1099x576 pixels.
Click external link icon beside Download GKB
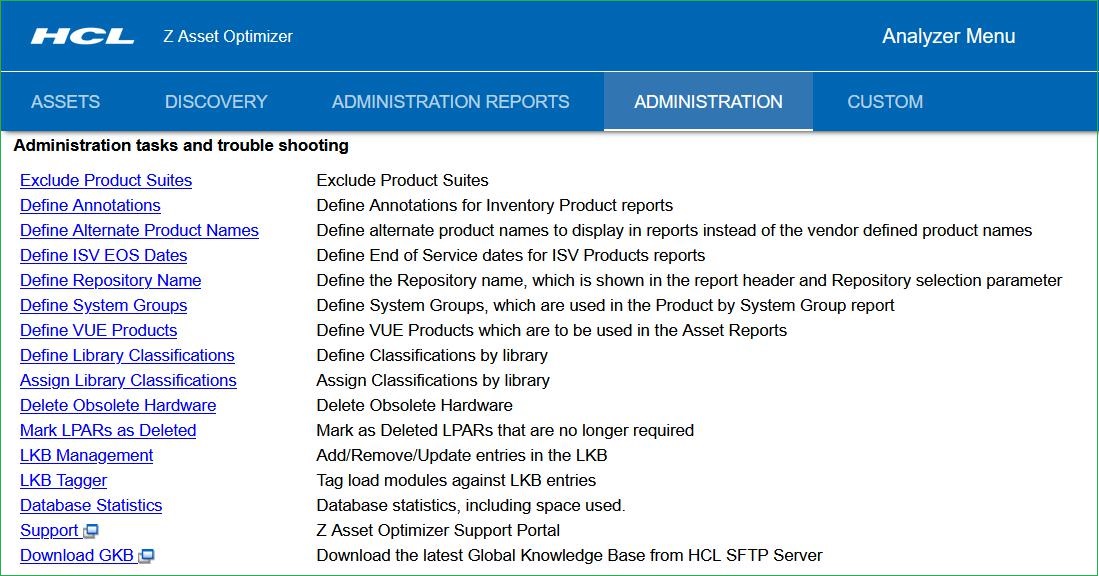coord(147,556)
